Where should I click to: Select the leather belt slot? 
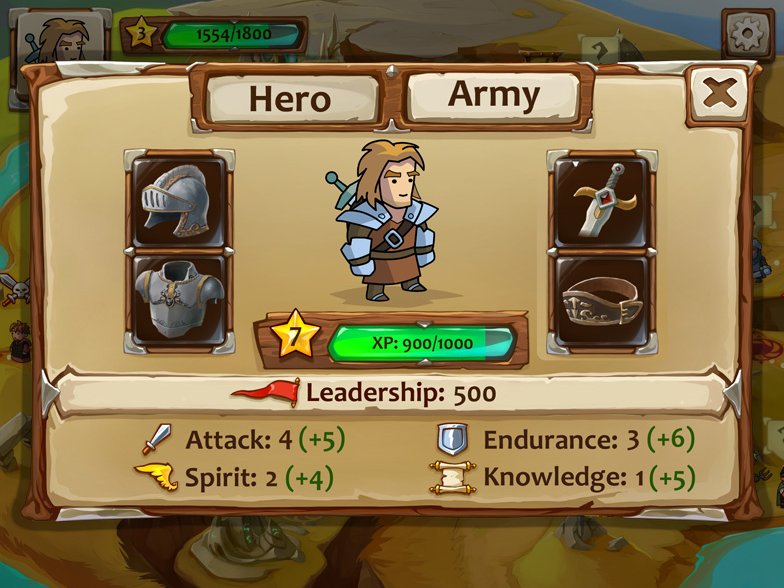point(602,300)
